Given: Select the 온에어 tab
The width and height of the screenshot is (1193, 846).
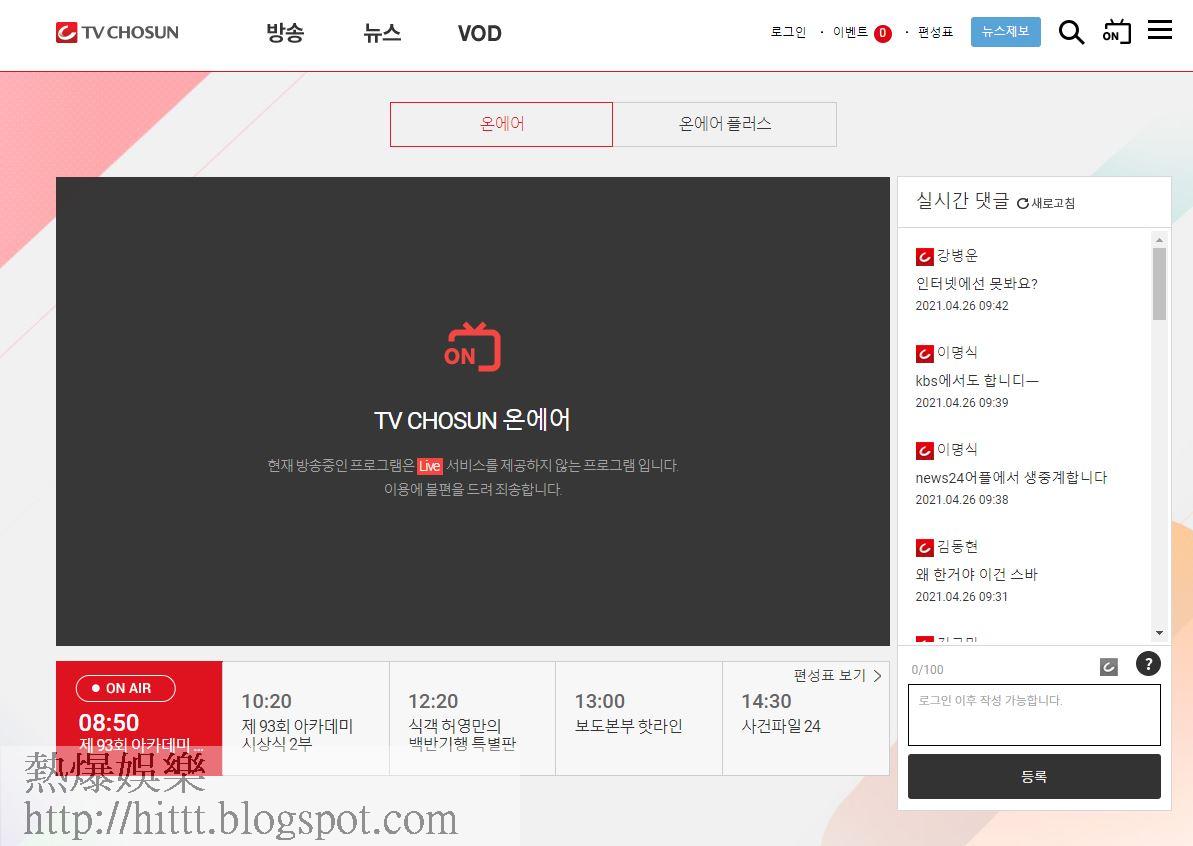Looking at the screenshot, I should [x=501, y=124].
